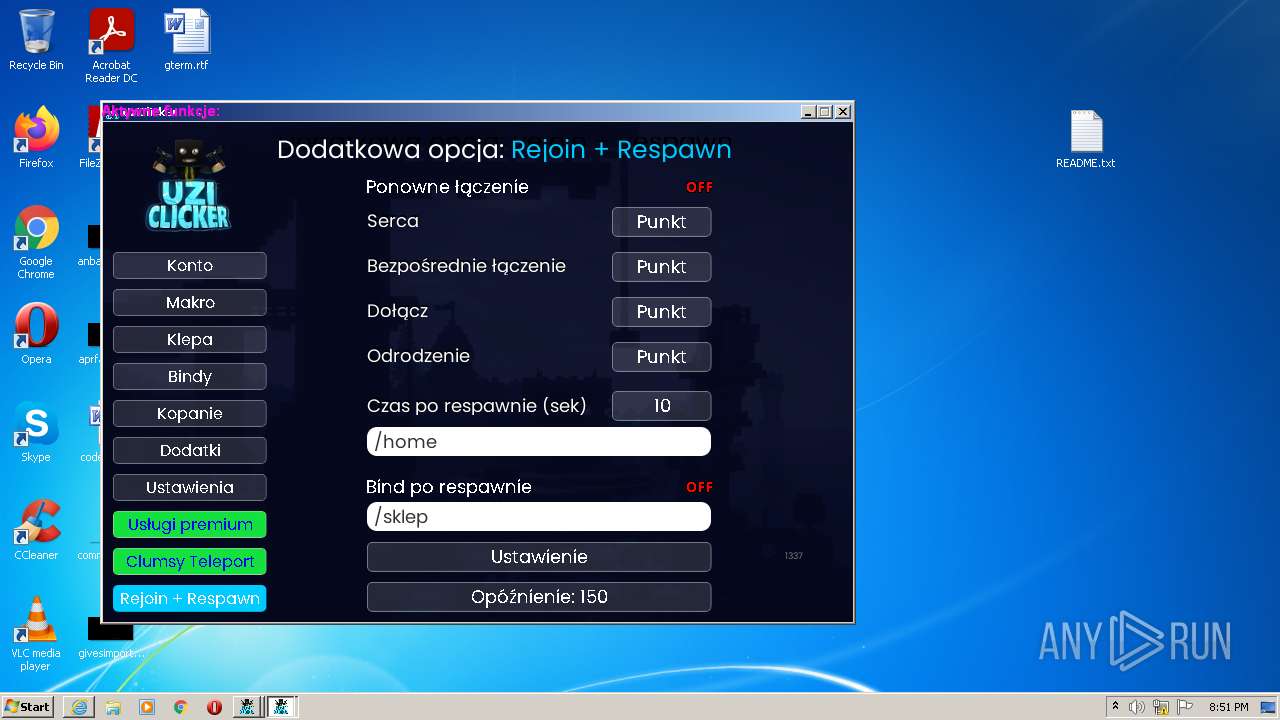
Task: Set the Odrodzenie Punkt button
Action: 662,357
